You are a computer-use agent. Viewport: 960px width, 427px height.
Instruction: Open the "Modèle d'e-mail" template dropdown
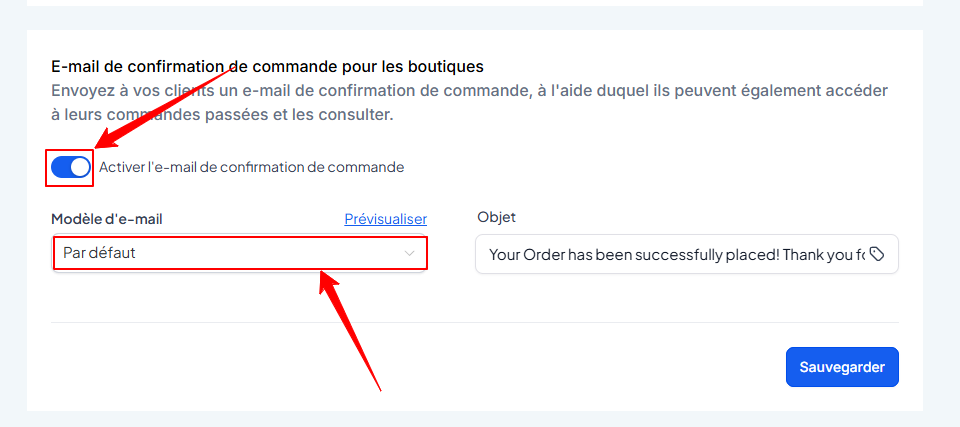click(x=239, y=253)
